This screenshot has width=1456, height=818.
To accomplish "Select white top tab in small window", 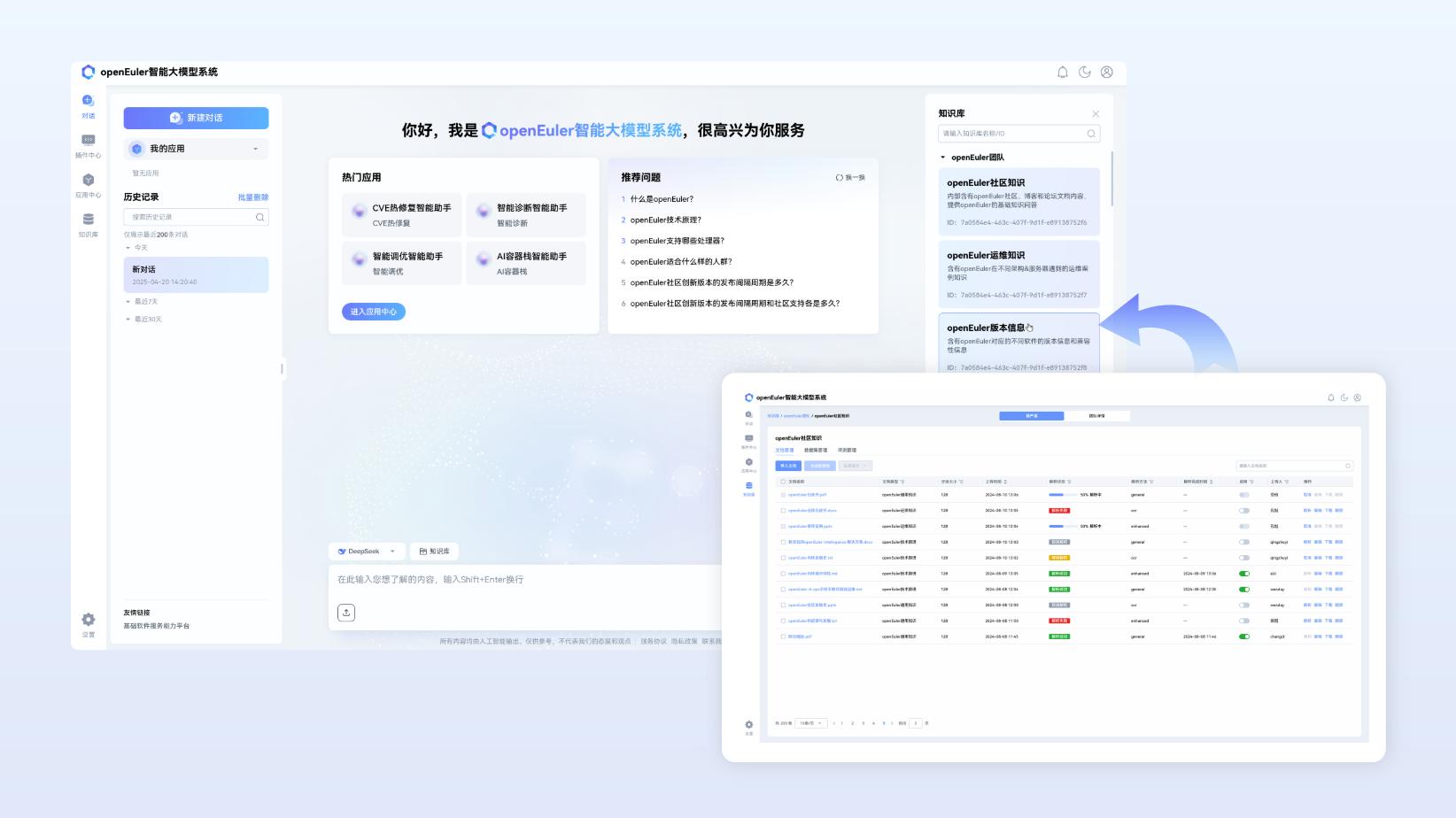I will coord(1097,416).
